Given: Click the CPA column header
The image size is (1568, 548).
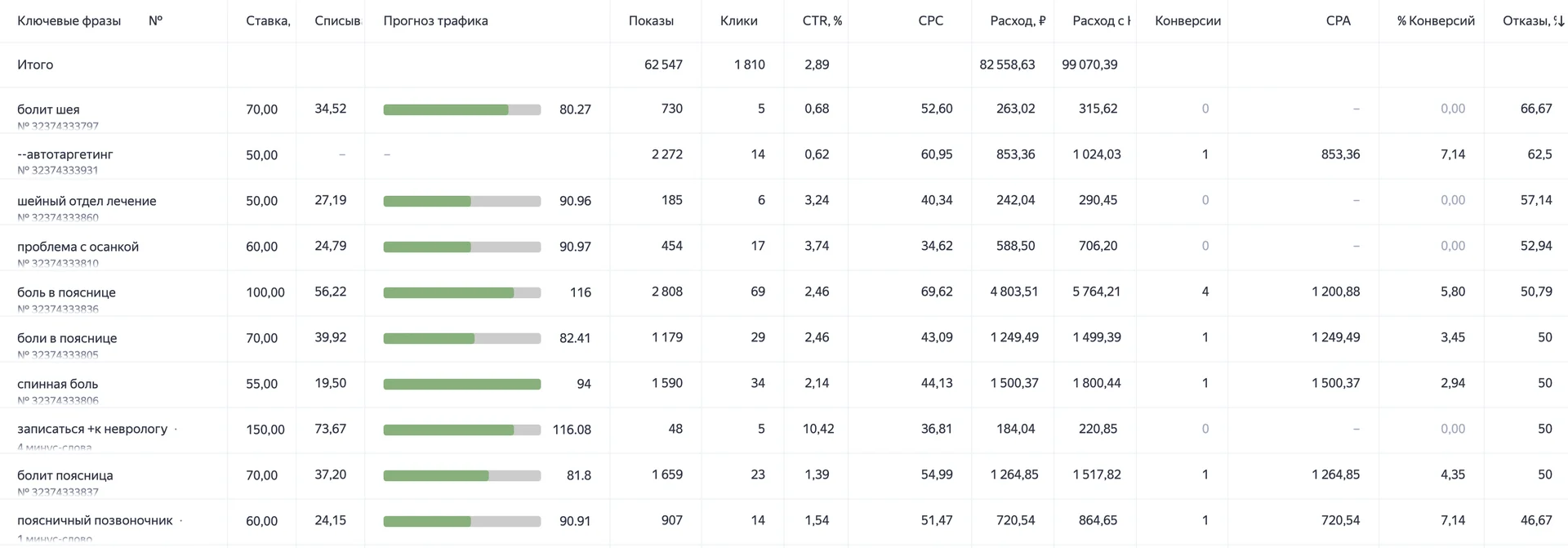Looking at the screenshot, I should 1338,21.
